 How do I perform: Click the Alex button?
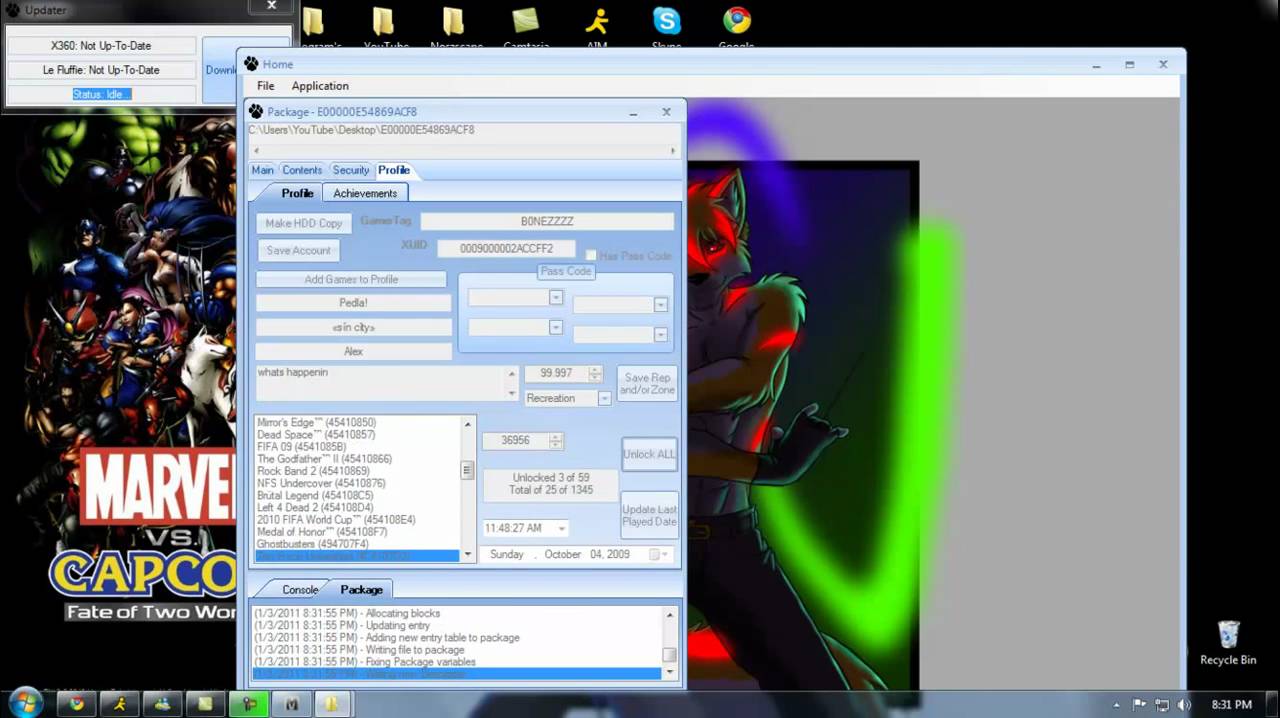353,351
